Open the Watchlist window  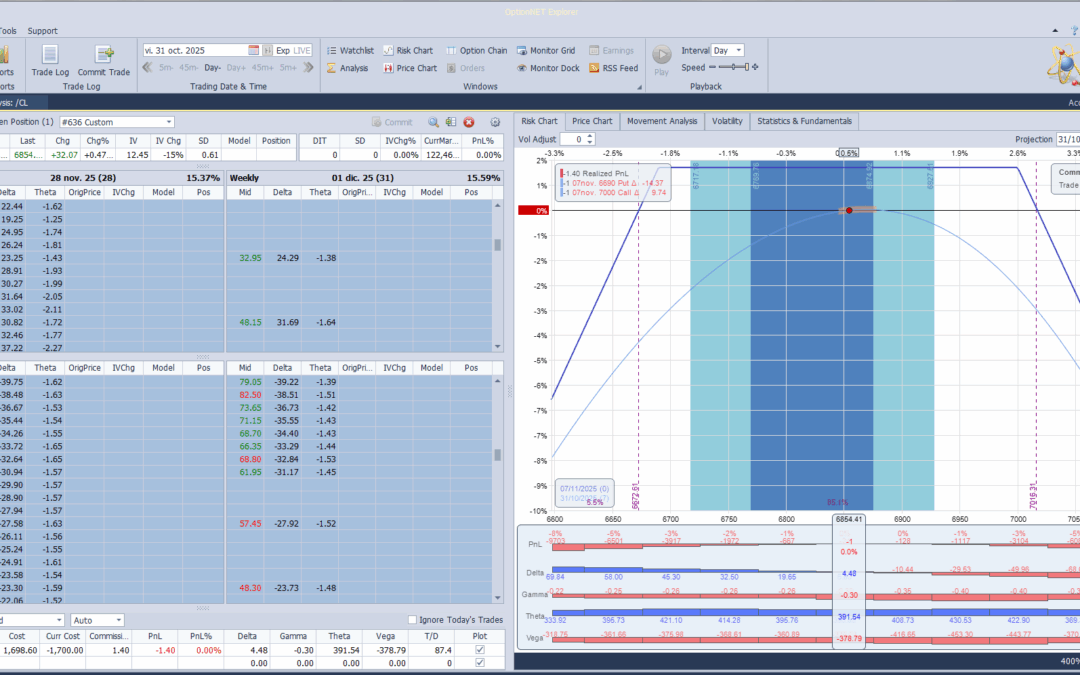click(x=350, y=50)
